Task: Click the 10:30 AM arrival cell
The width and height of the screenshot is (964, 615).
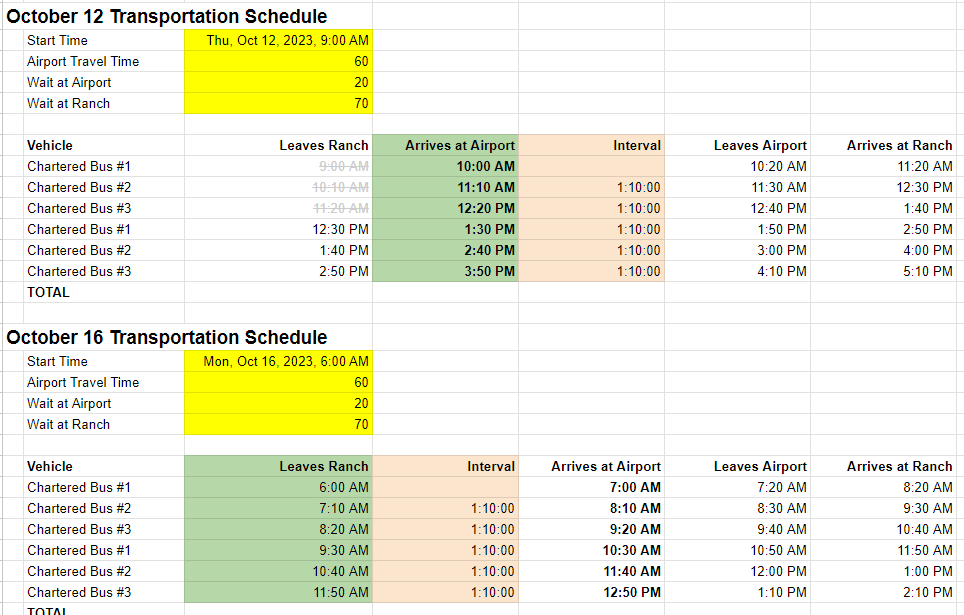Action: click(x=591, y=550)
